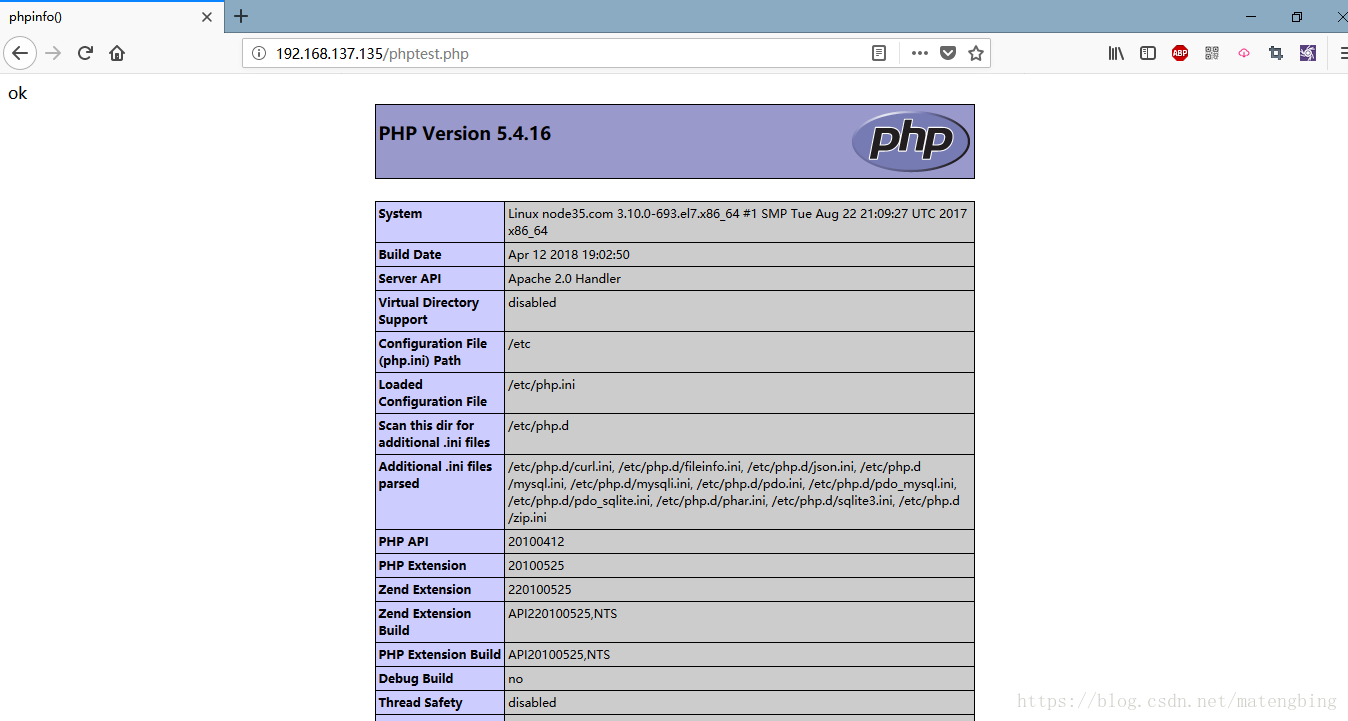Image resolution: width=1348 pixels, height=721 pixels.
Task: Select the Zend Extension Build label
Action: tap(425, 622)
